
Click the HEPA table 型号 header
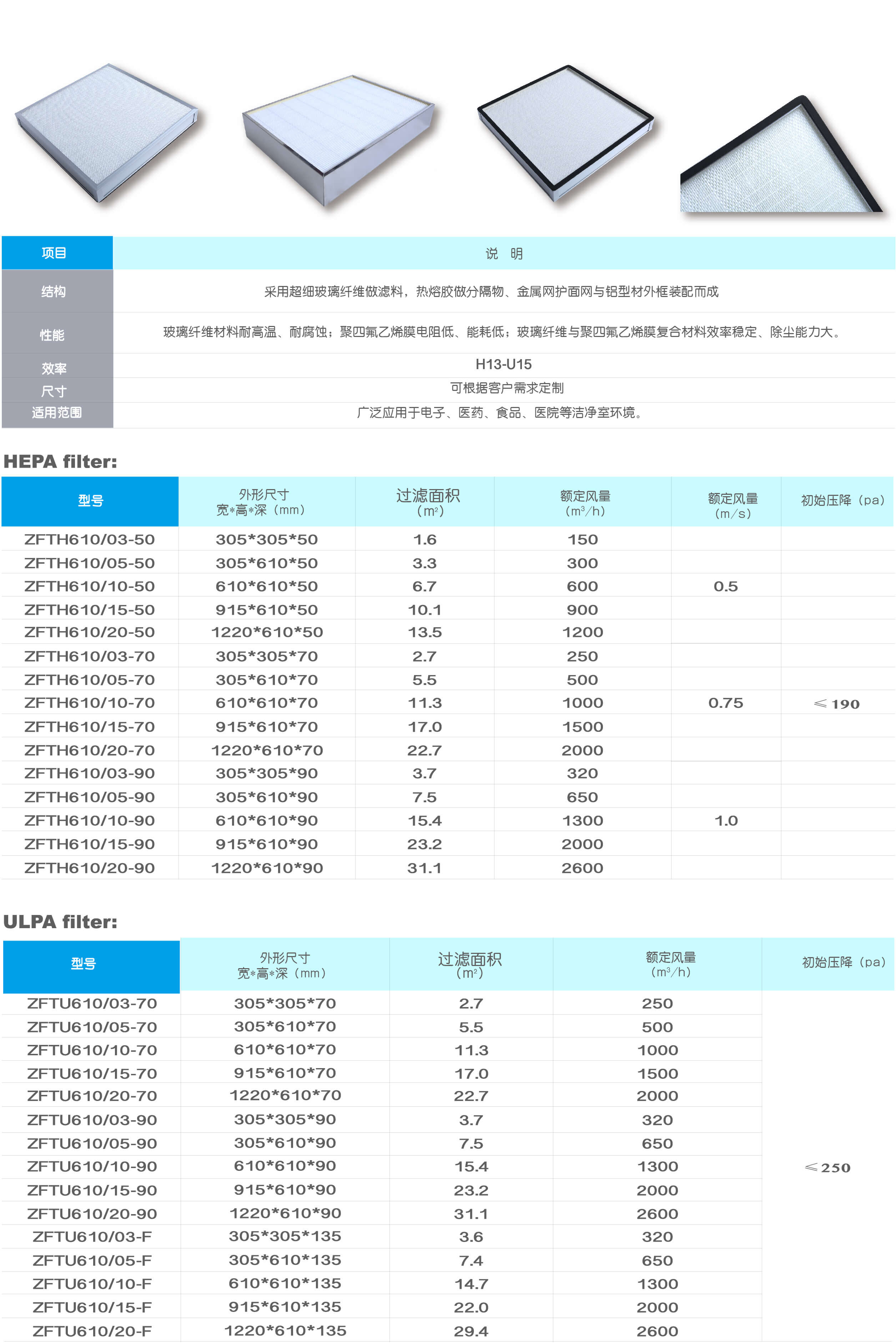point(90,501)
